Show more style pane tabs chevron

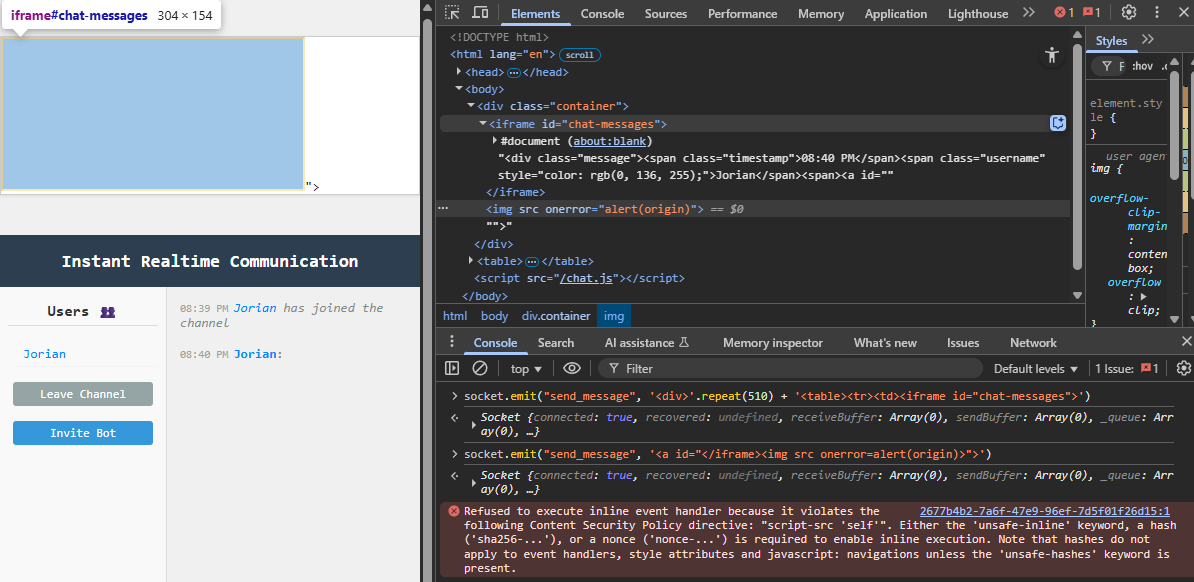click(1148, 40)
